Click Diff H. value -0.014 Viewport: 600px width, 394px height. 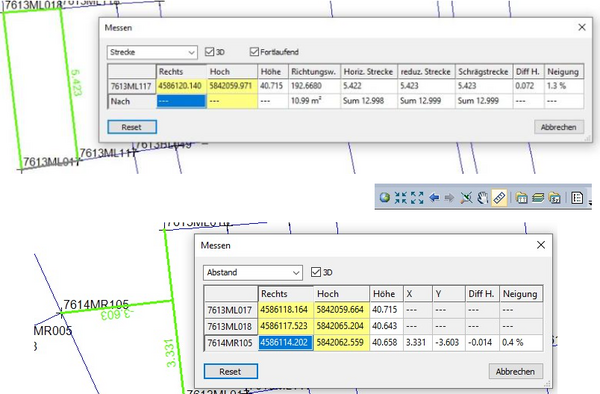(x=482, y=342)
